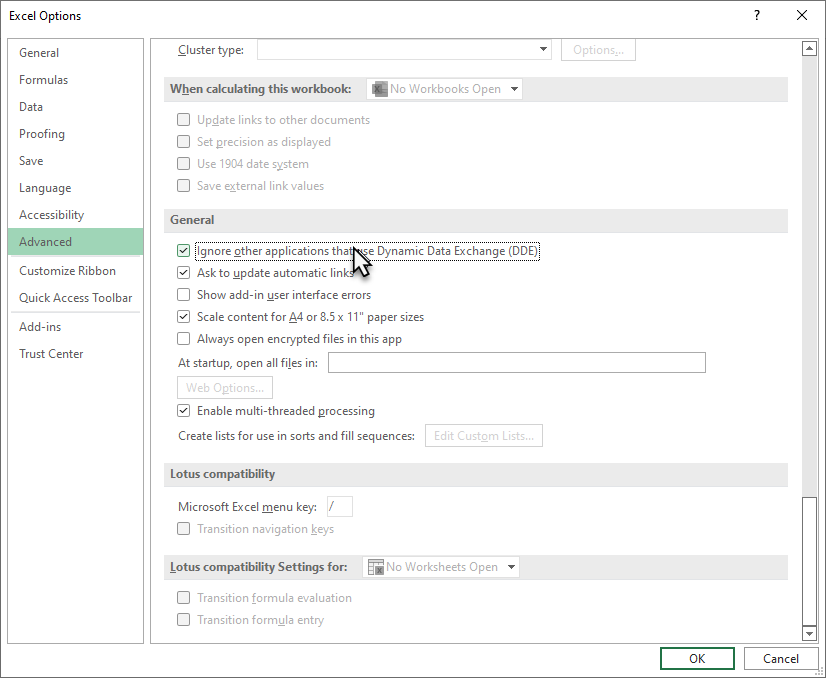Open the No Workbooks Open dropdown
The width and height of the screenshot is (826, 678).
[444, 89]
